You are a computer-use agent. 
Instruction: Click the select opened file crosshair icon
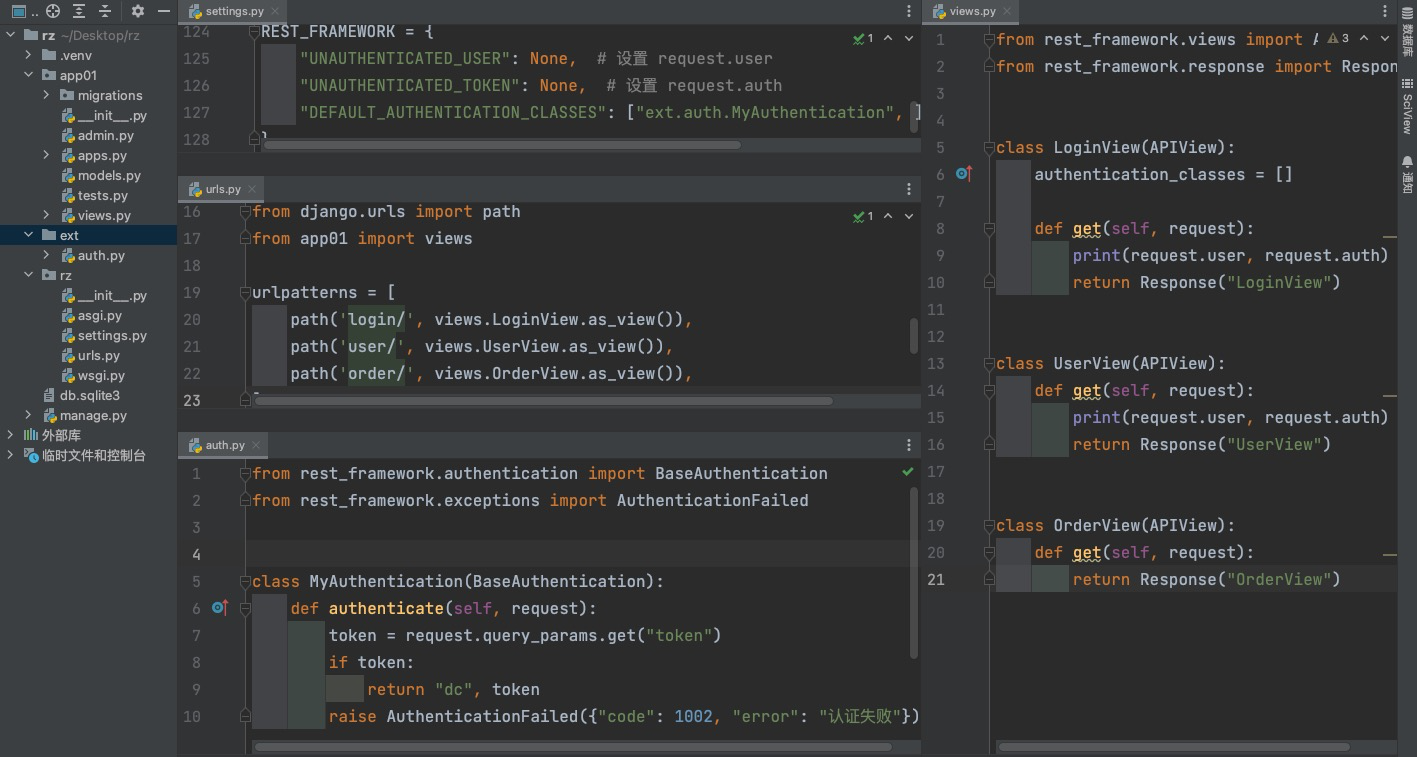(x=53, y=11)
